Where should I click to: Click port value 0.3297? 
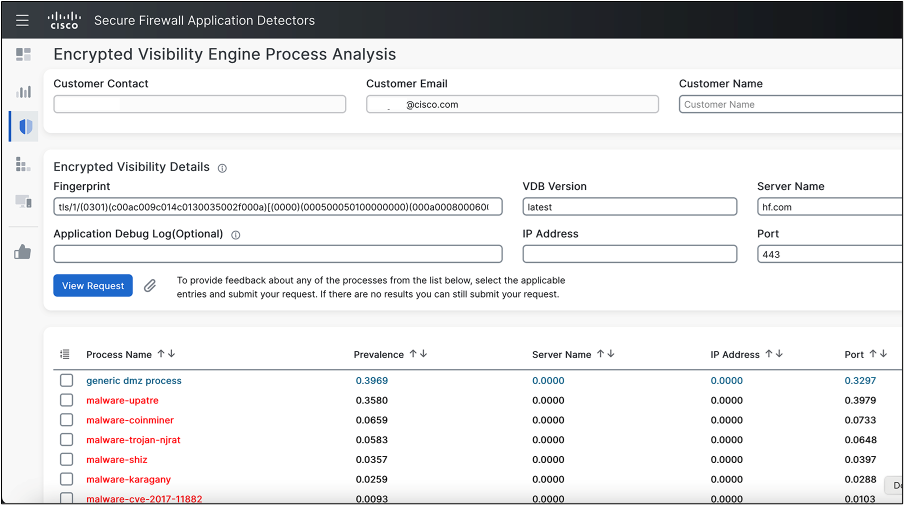click(860, 380)
